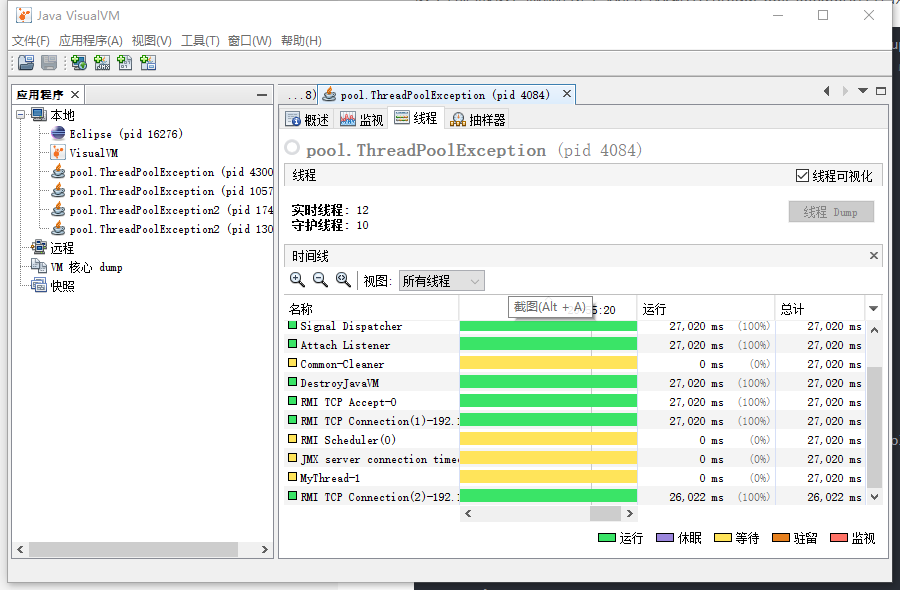Toggle the 线程可视化 checkbox
900x590 pixels.
pyautogui.click(x=802, y=176)
